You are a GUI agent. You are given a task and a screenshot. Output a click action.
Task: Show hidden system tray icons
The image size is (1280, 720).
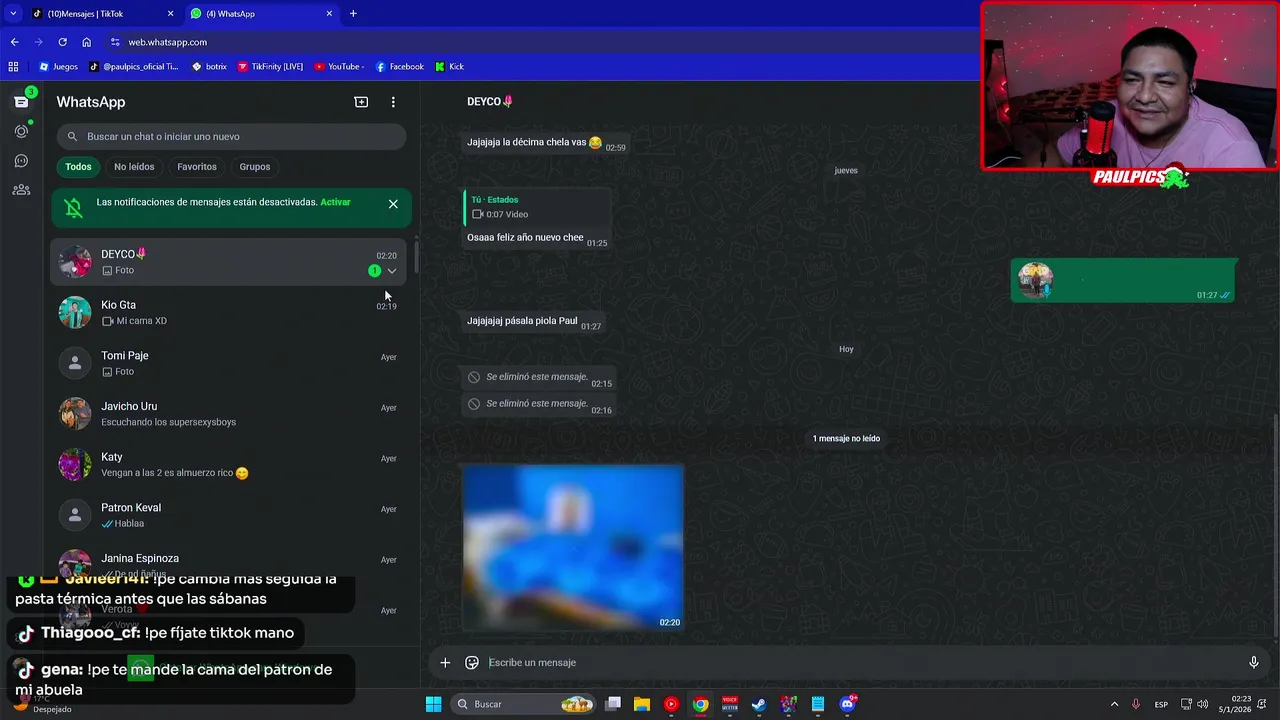tap(1114, 704)
